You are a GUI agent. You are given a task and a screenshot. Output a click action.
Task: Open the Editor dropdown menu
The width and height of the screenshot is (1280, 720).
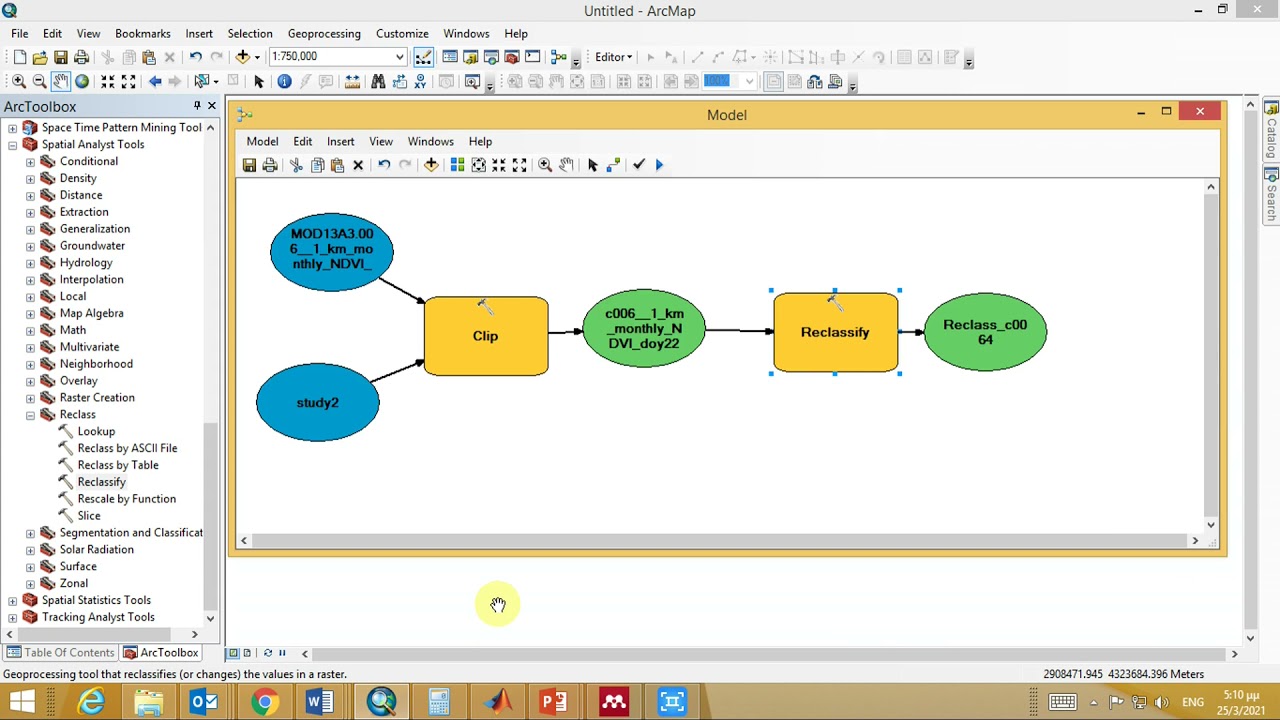click(613, 57)
